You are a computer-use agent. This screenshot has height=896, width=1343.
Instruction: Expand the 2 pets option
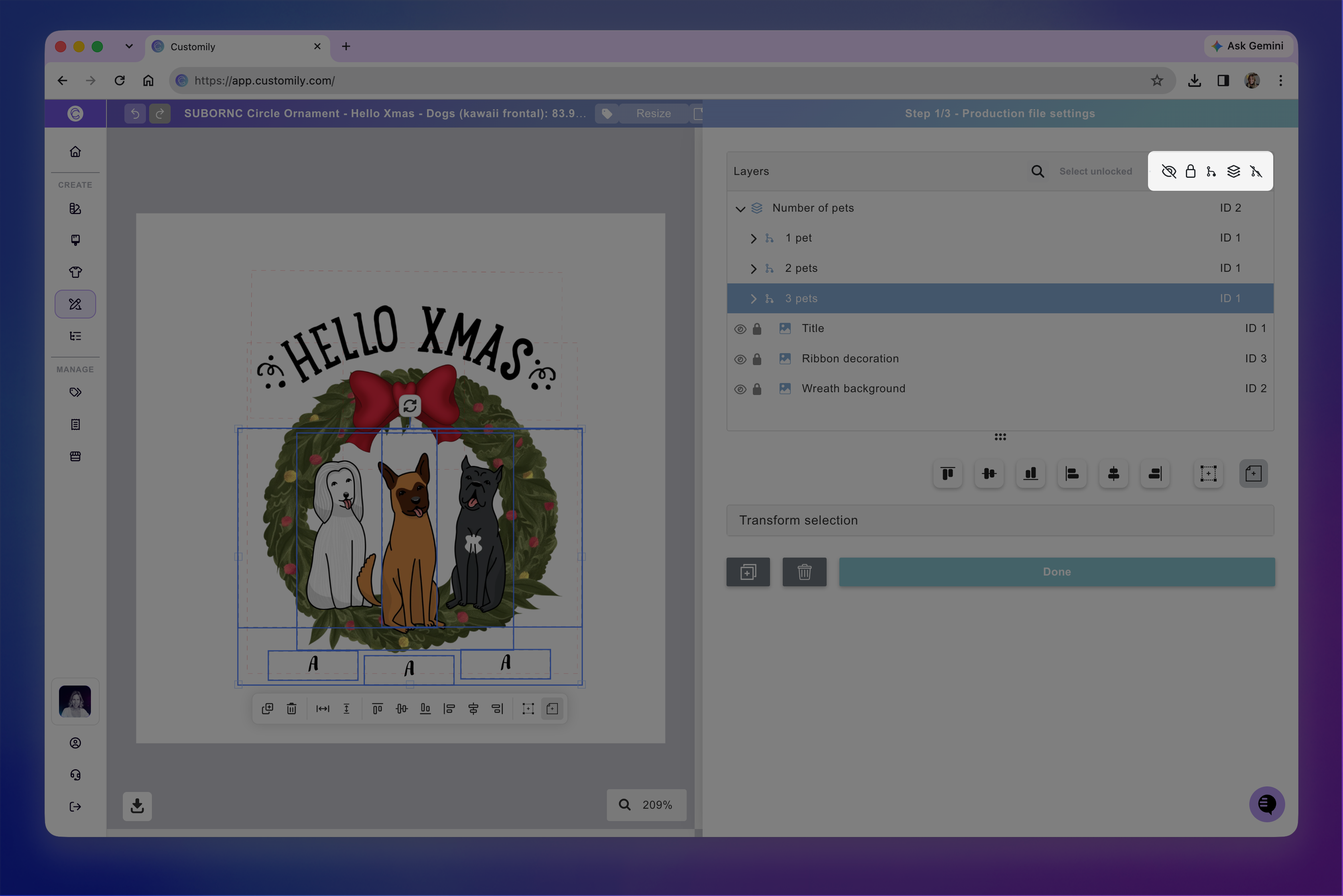click(753, 269)
